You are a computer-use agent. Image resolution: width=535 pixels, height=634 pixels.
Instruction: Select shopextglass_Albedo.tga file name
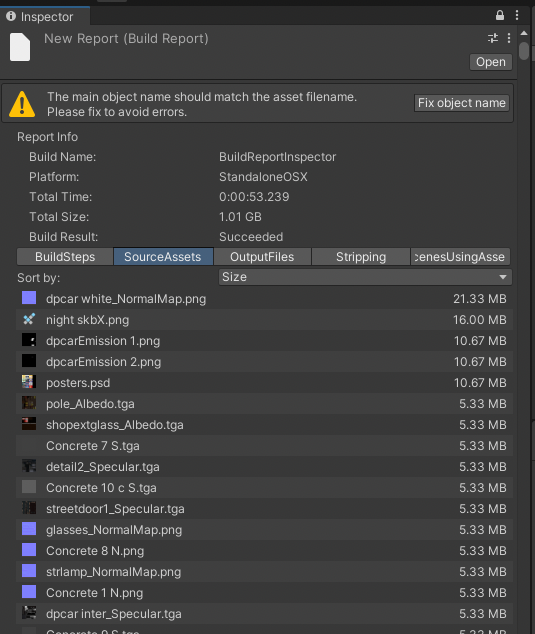tap(115, 425)
